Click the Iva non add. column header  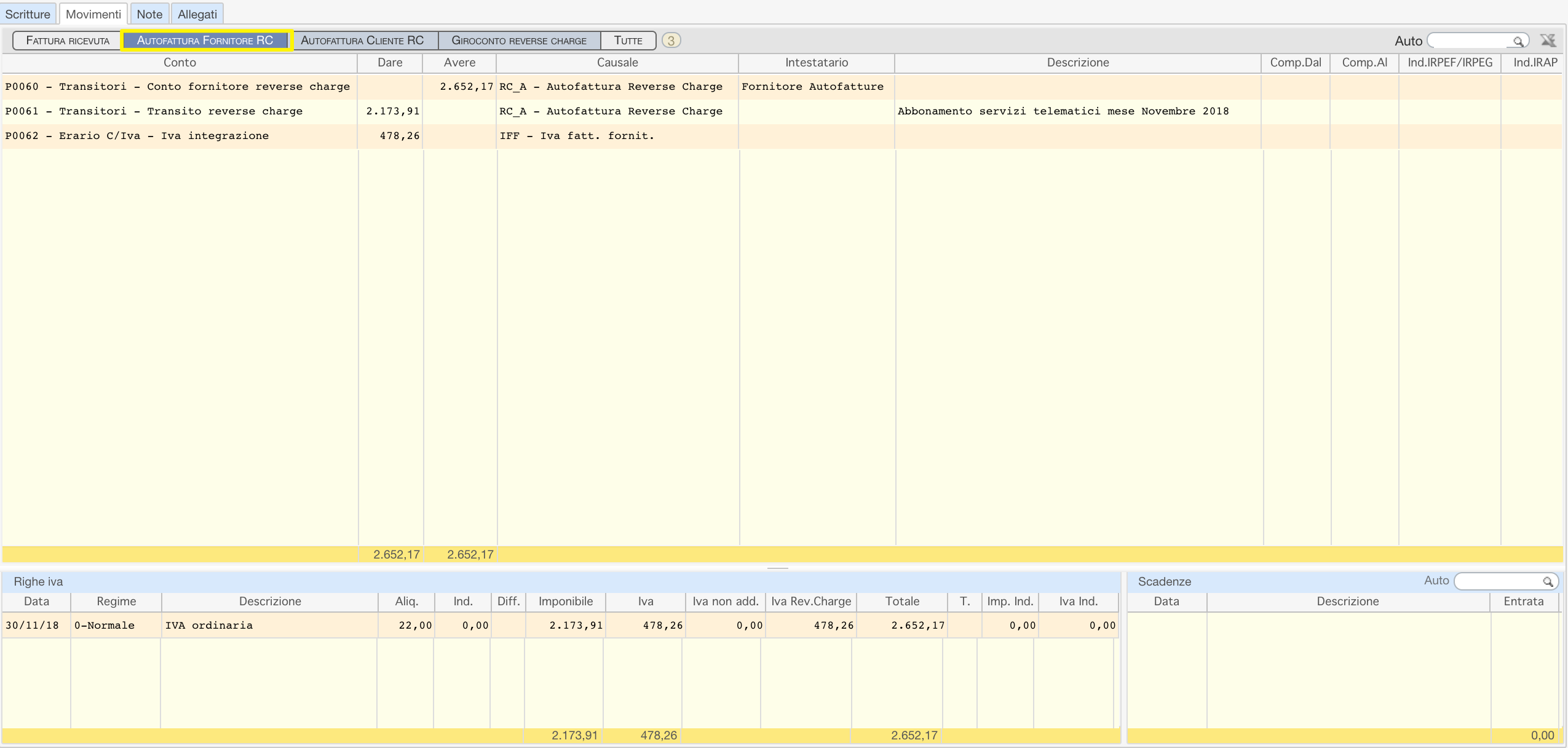point(726,602)
